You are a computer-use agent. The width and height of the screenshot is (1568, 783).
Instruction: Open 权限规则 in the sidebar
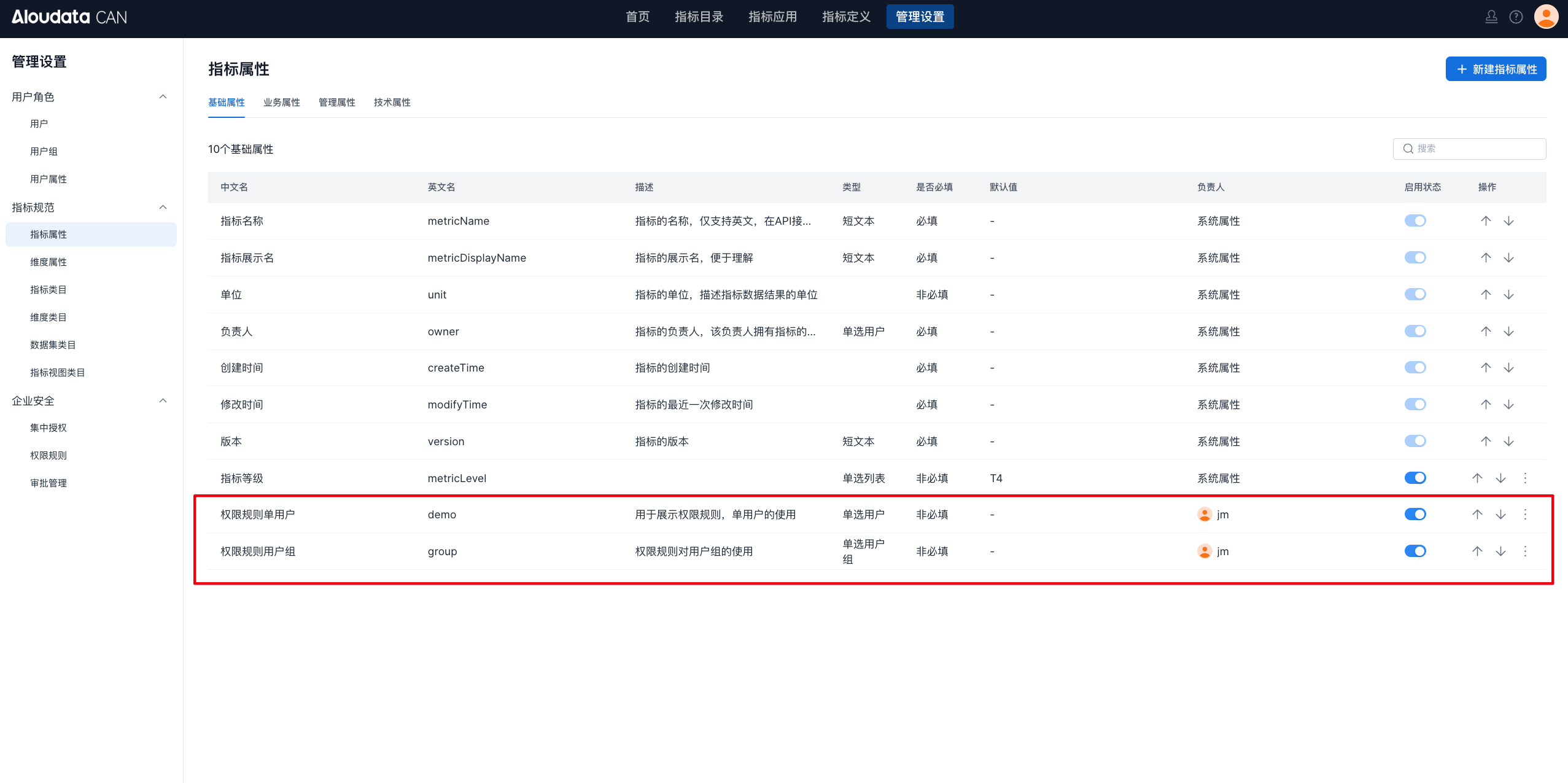click(x=49, y=456)
